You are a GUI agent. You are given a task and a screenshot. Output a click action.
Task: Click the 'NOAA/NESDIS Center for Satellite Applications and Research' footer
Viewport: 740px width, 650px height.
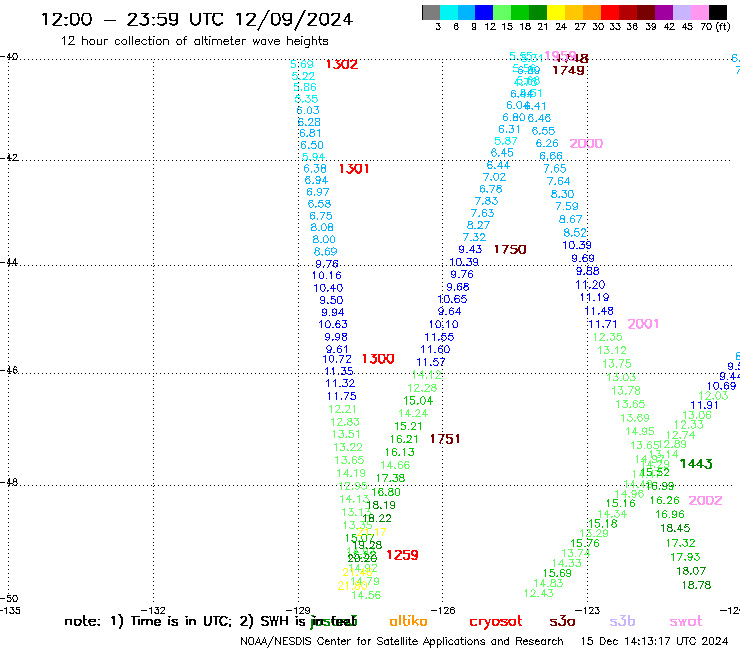pyautogui.click(x=402, y=642)
